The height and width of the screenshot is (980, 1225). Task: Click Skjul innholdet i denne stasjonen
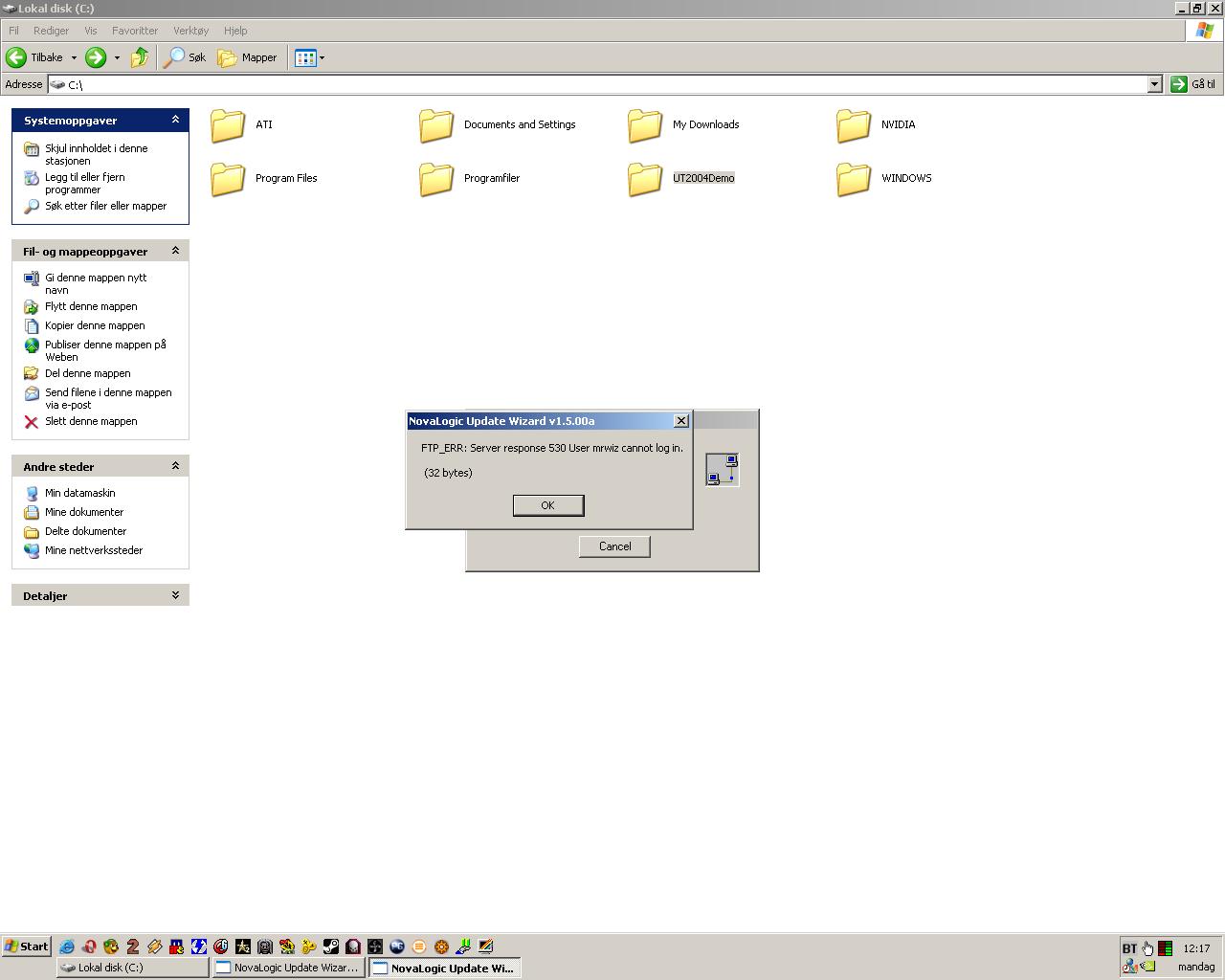96,154
